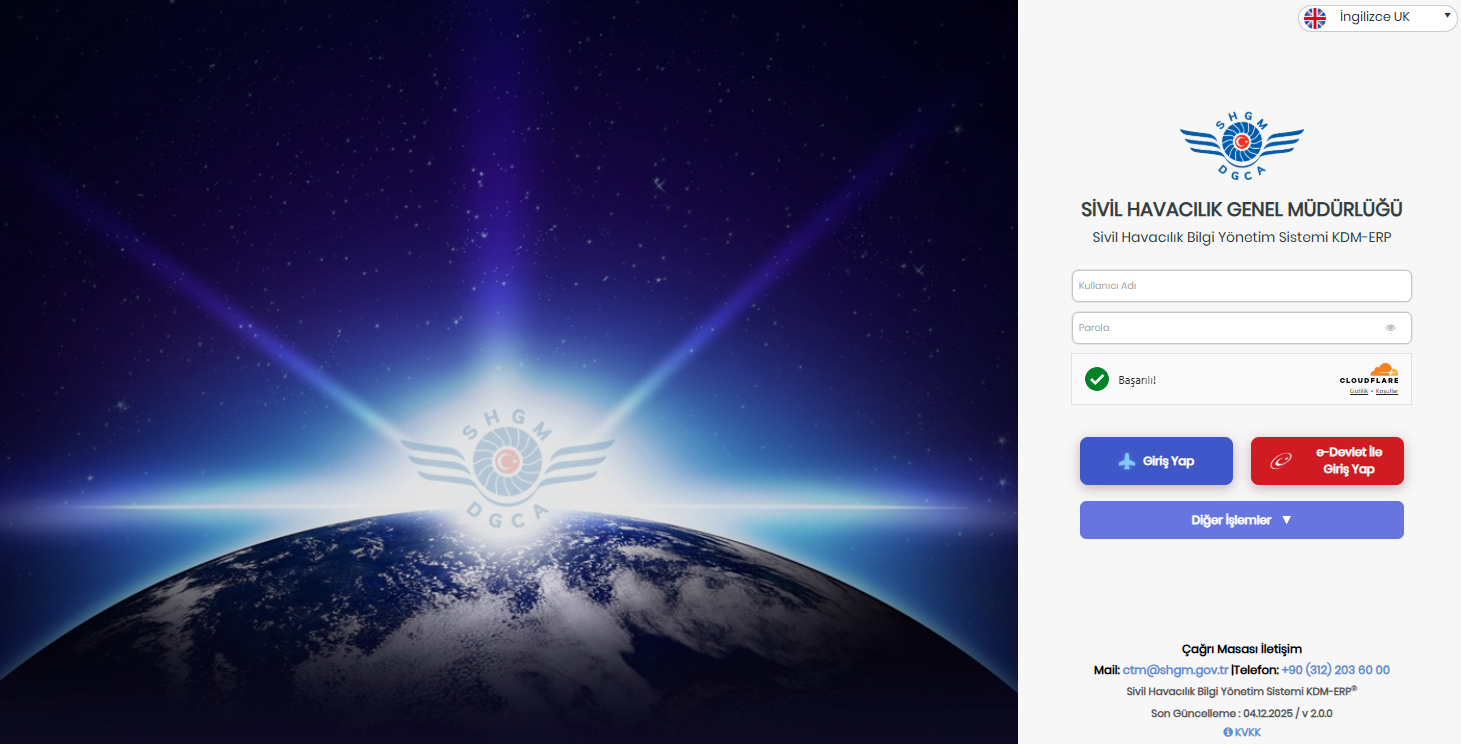Screen dimensions: 1461x744
Task: Click the airplane icon on Giriş Yap button
Action: tap(1127, 461)
